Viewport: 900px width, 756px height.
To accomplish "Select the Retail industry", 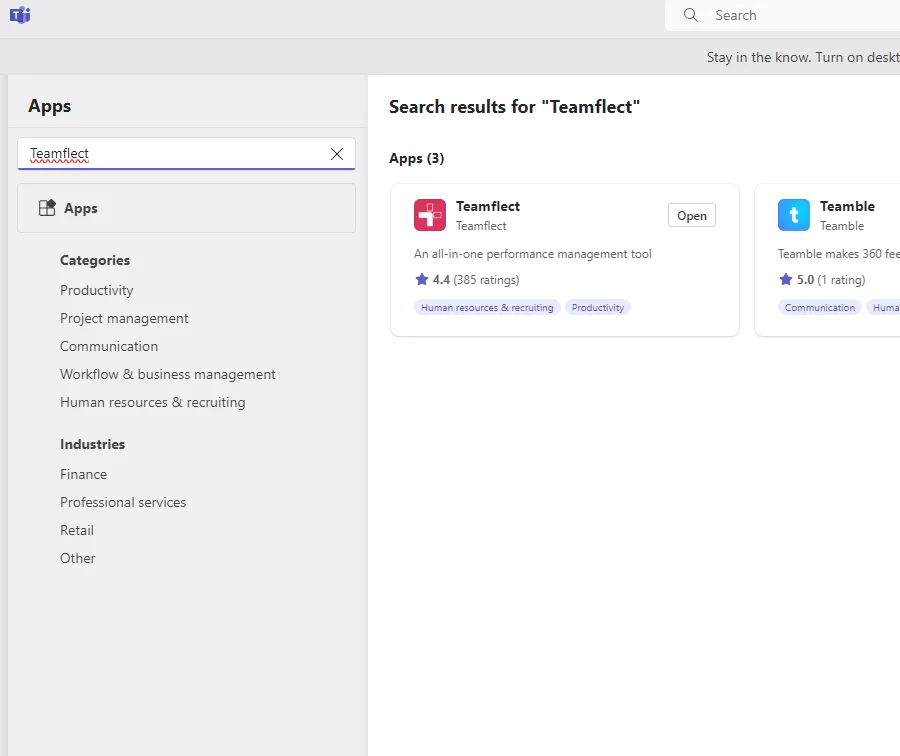I will tap(77, 530).
